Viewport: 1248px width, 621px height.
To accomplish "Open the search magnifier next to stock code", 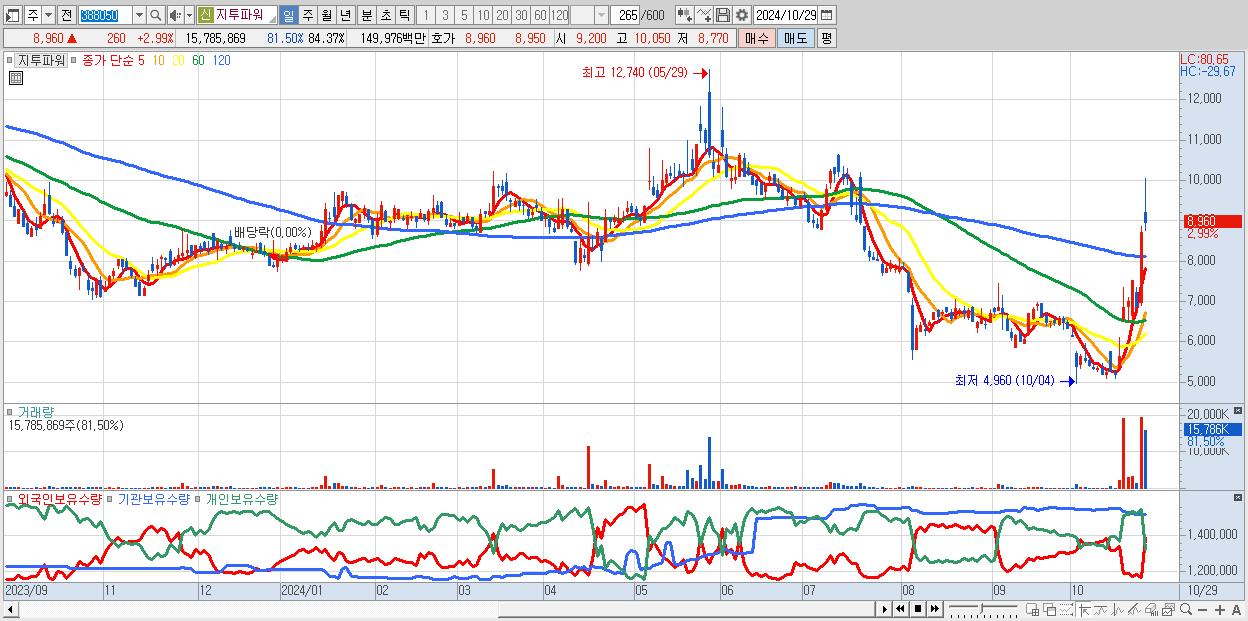I will tap(156, 15).
